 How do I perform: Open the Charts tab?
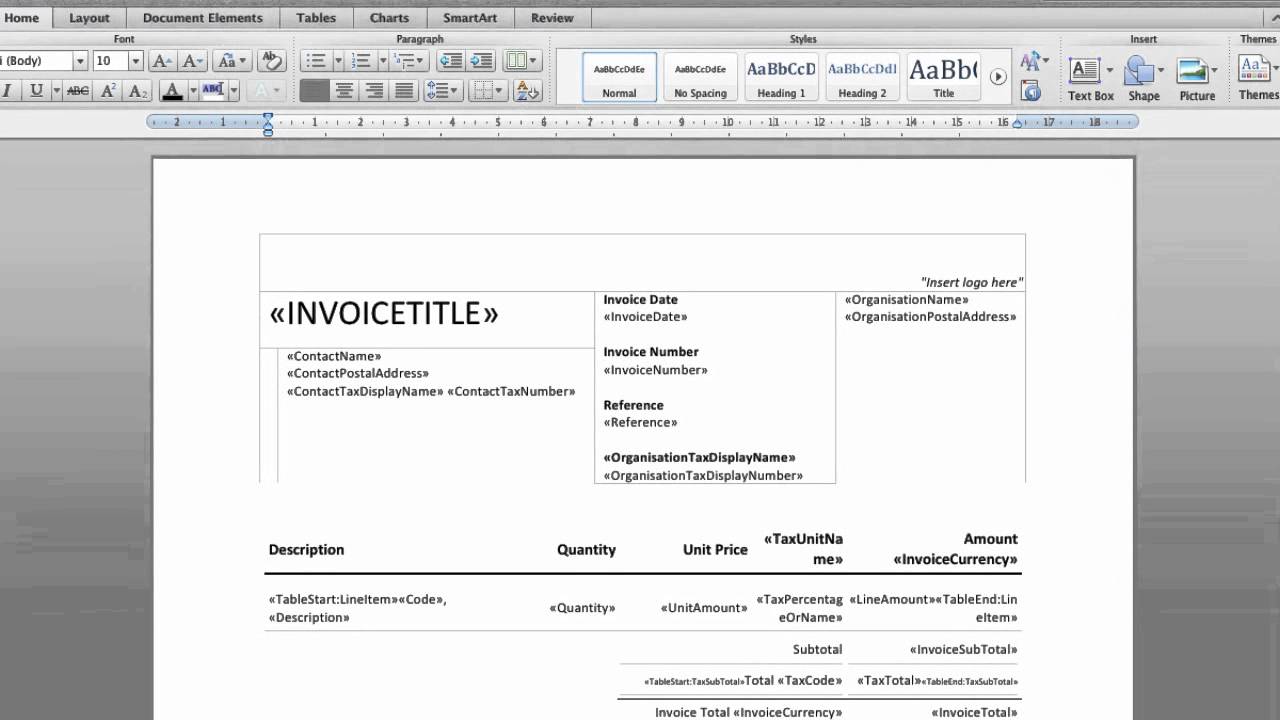[389, 18]
